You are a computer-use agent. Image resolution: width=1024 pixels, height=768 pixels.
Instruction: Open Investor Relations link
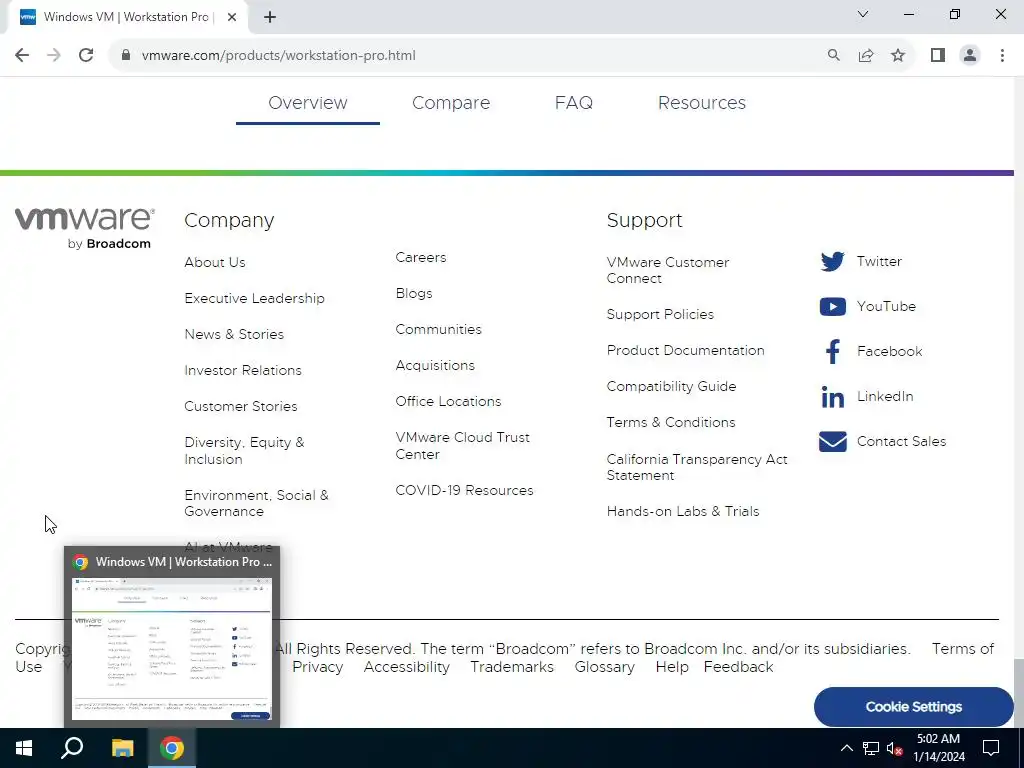pos(243,370)
